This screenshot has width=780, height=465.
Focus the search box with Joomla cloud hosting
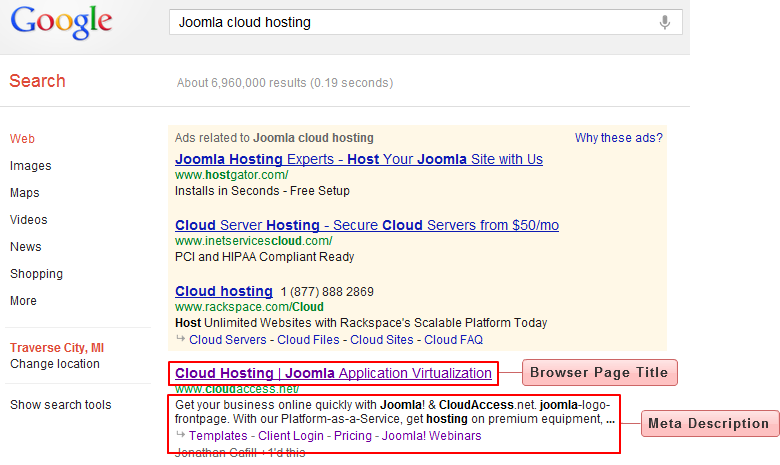[x=425, y=22]
